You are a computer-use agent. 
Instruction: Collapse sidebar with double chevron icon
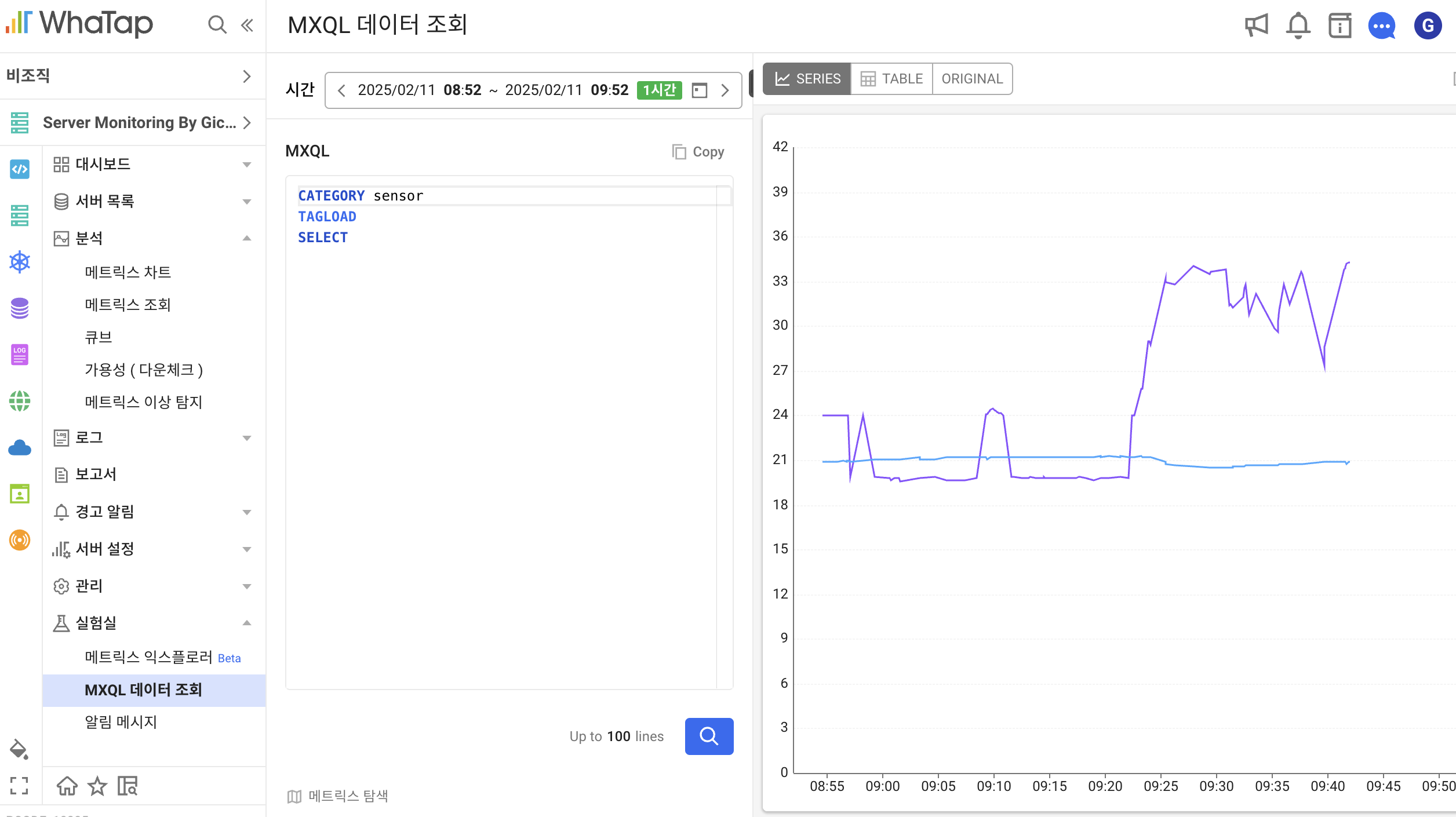click(x=247, y=25)
